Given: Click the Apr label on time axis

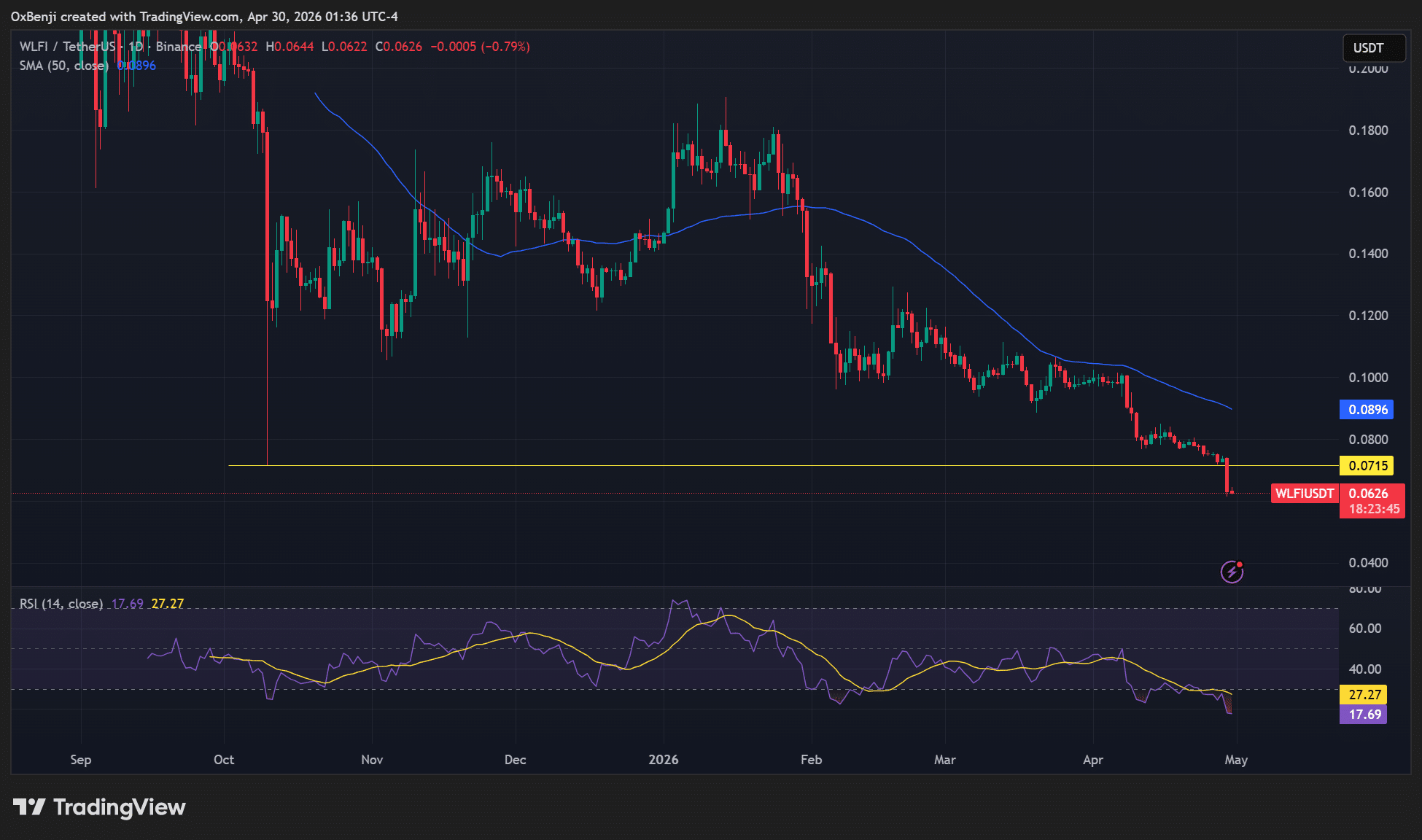Looking at the screenshot, I should pos(1092,760).
